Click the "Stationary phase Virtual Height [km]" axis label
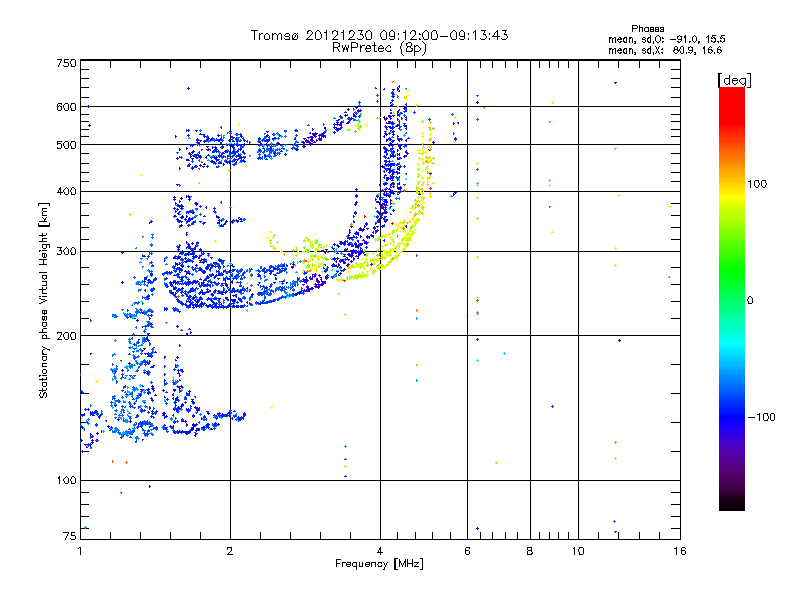This screenshot has height=600, width=800. pos(44,301)
